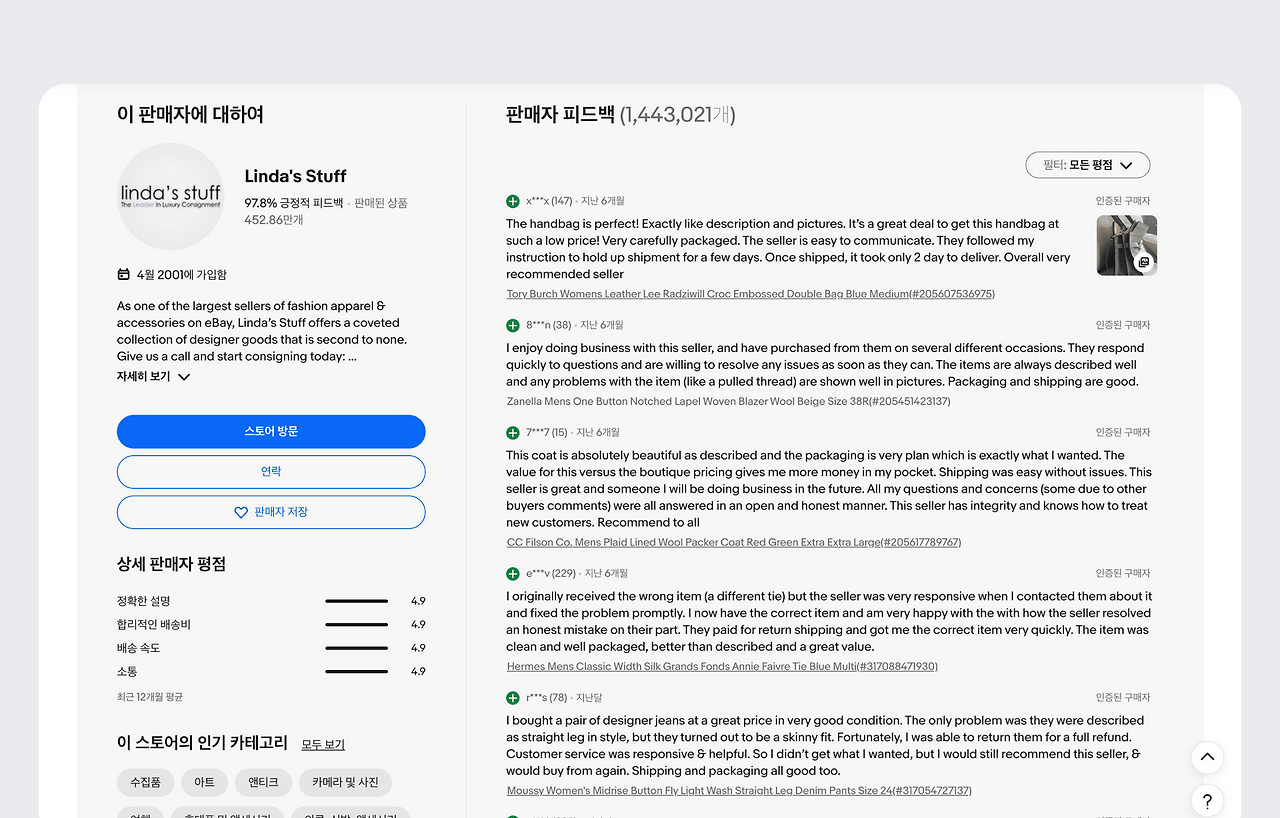
Task: Expand 자세히 보기 in the seller description
Action: [x=153, y=377]
